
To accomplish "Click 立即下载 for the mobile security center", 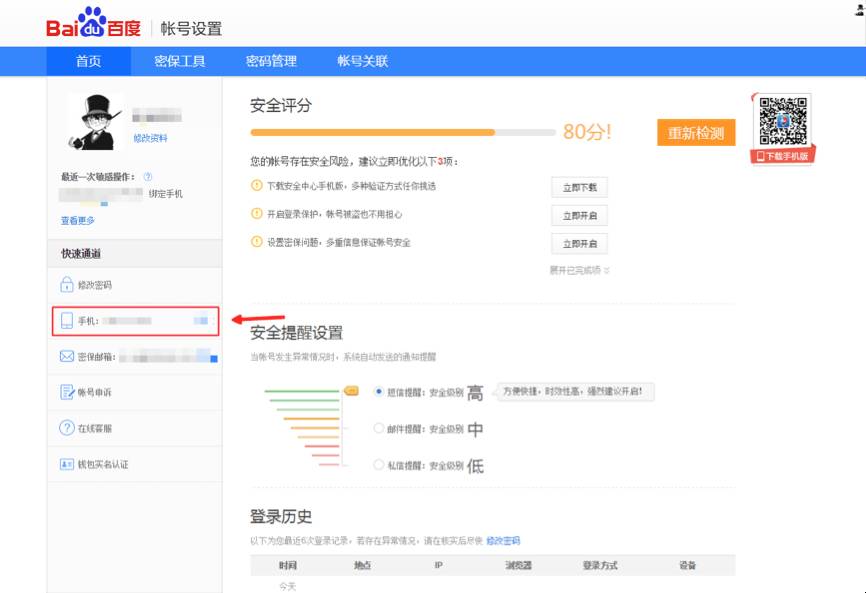I will pos(579,187).
